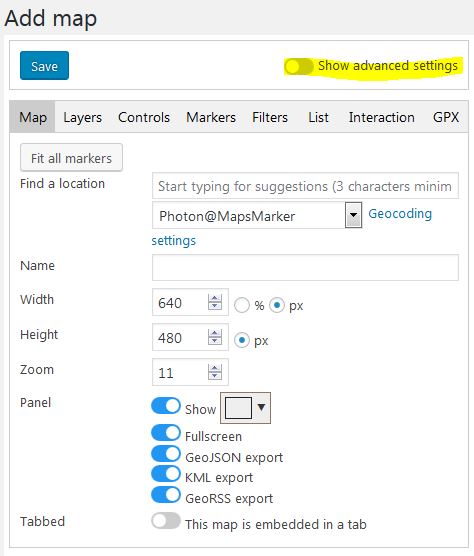The height and width of the screenshot is (556, 474).
Task: Select the percent width unit radio button
Action: click(x=242, y=305)
